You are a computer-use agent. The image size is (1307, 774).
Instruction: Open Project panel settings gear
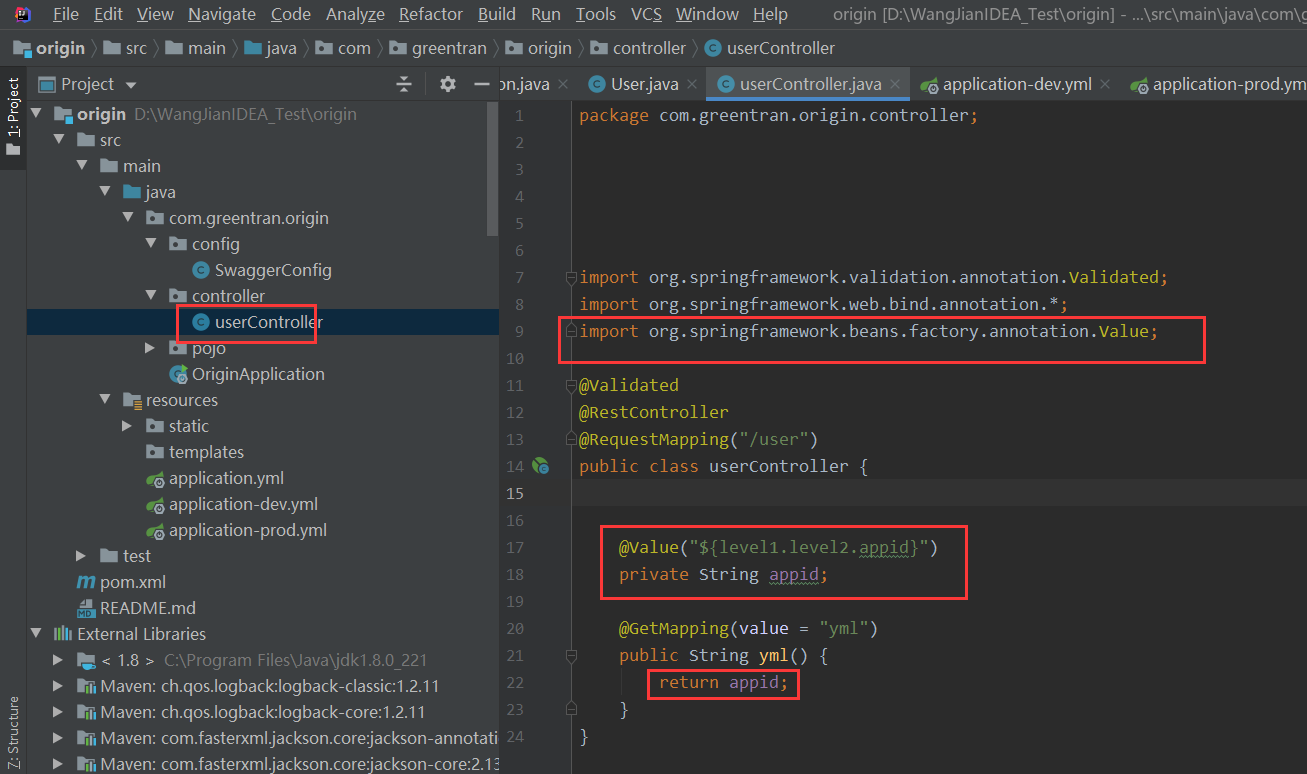tap(448, 84)
